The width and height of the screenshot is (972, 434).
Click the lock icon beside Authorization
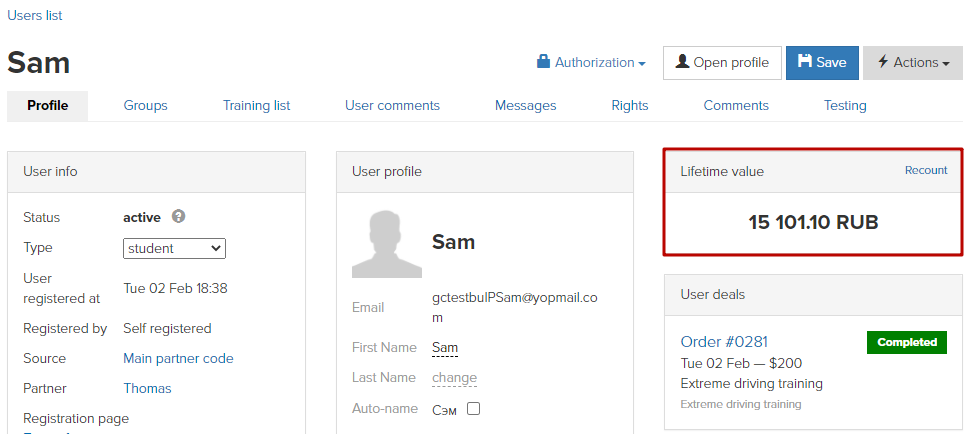pyautogui.click(x=544, y=62)
